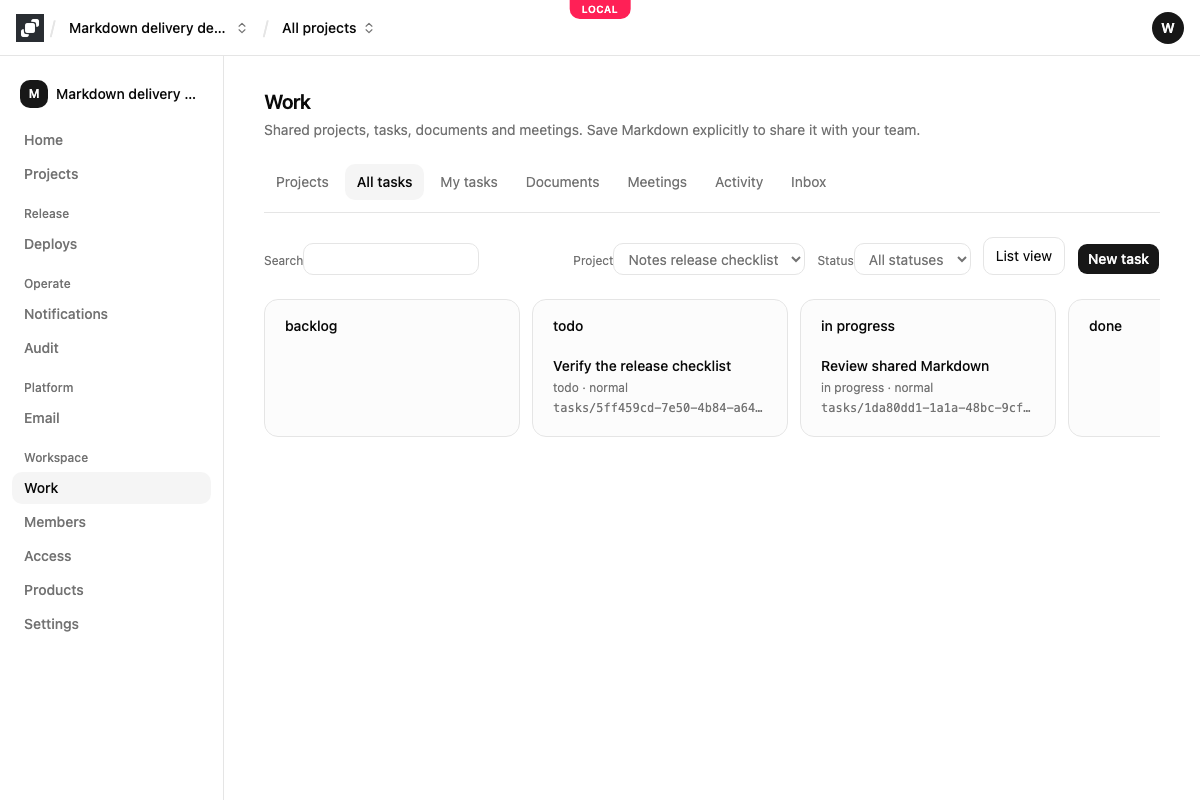
Task: Select the All tasks tab
Action: pyautogui.click(x=385, y=182)
